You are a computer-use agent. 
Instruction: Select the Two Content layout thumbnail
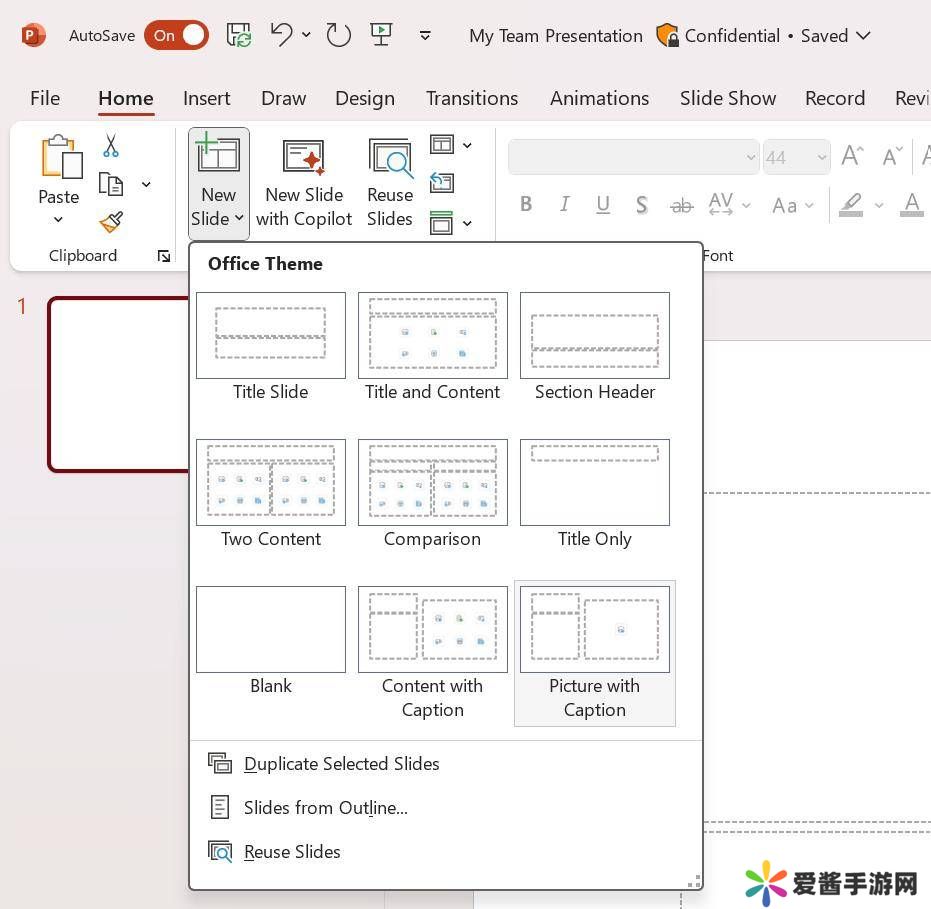click(271, 483)
